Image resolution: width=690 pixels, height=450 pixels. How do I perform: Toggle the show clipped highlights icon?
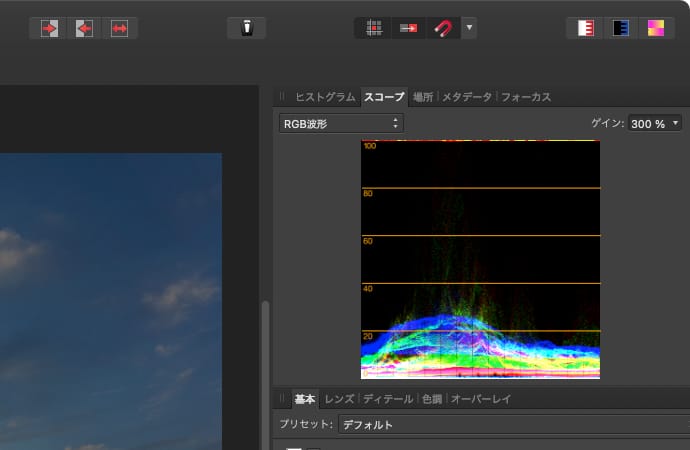tap(586, 28)
